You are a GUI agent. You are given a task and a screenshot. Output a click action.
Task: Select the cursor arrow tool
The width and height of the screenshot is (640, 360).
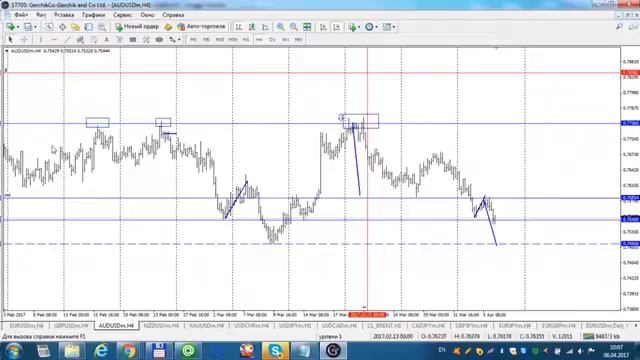click(x=10, y=40)
